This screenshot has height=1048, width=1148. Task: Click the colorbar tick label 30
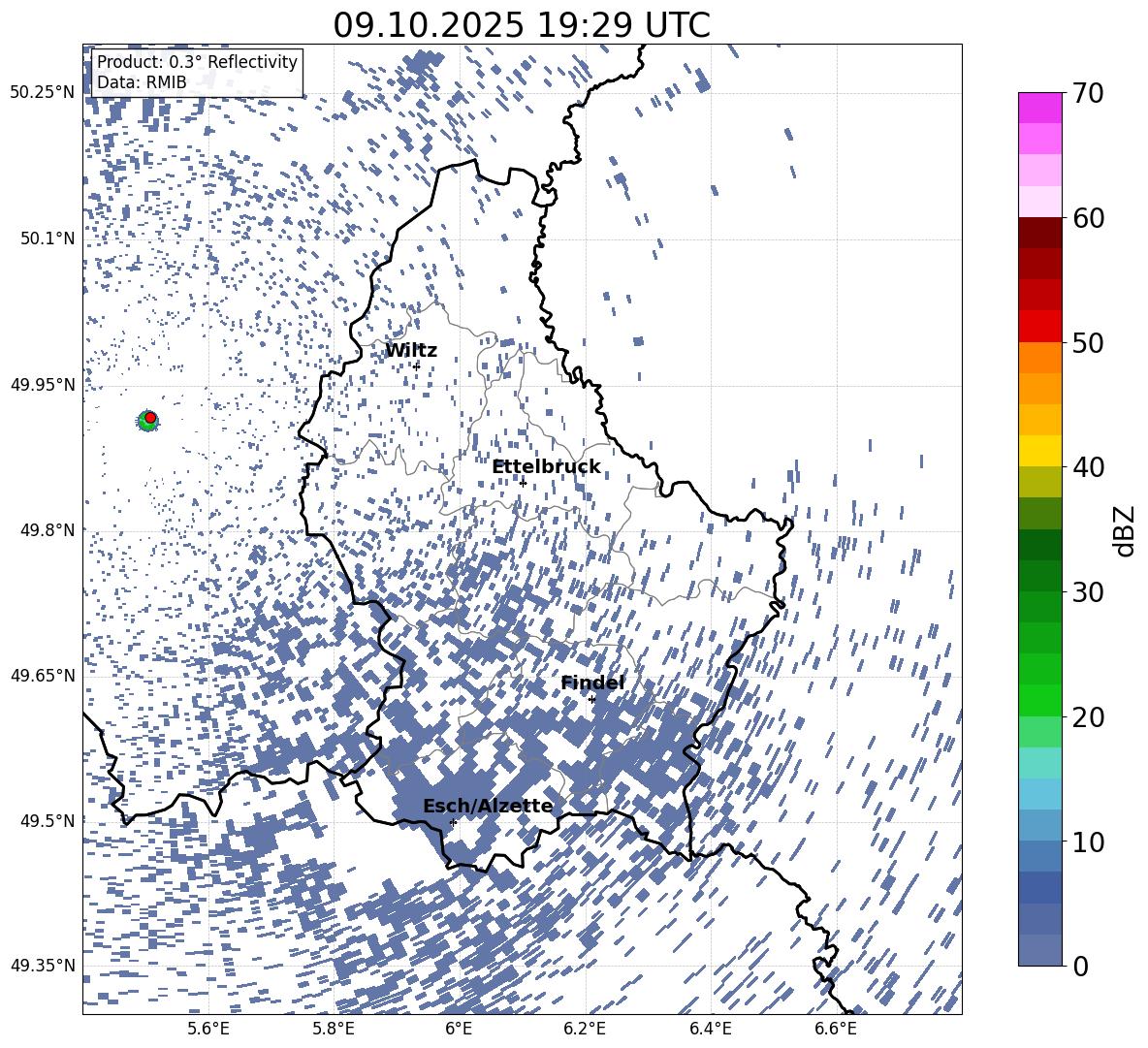click(x=1089, y=591)
